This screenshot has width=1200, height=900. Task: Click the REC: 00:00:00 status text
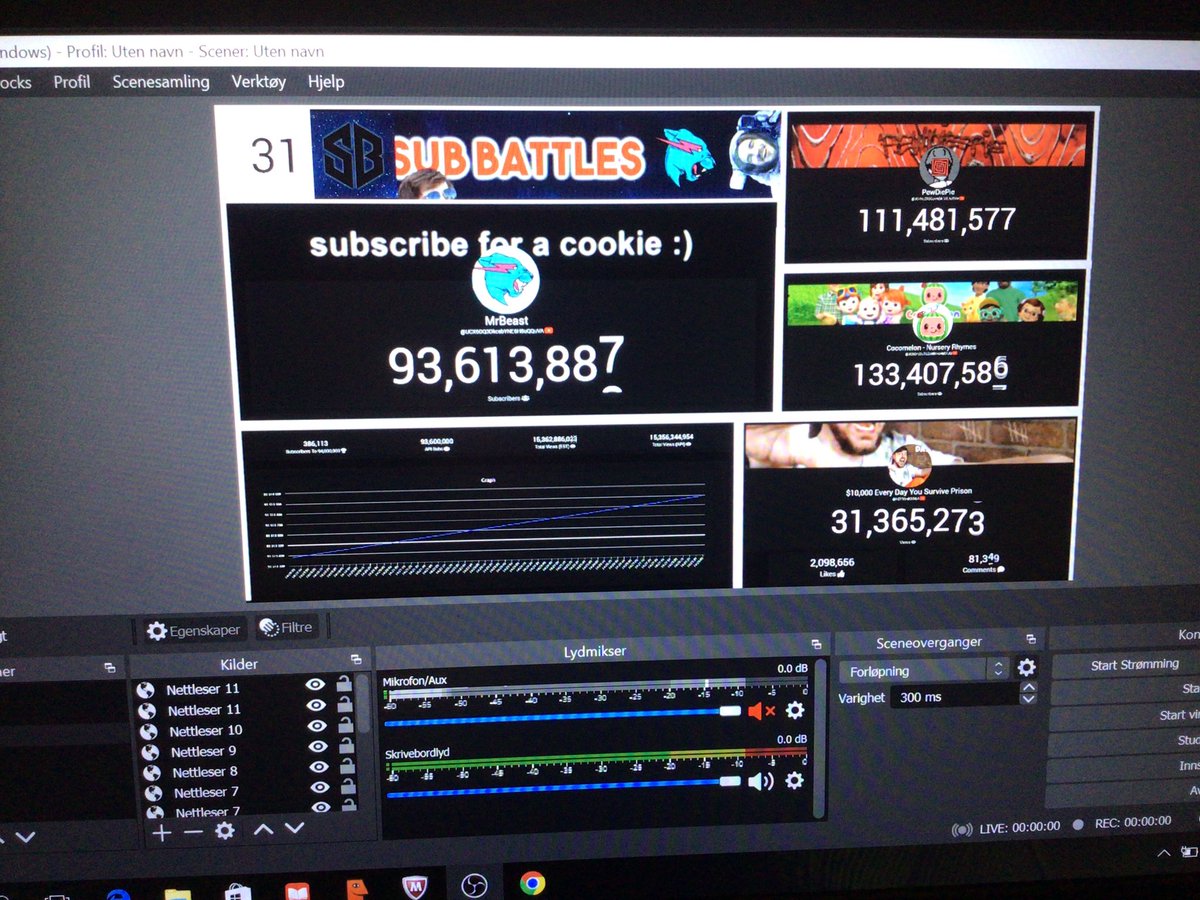tap(1131, 823)
